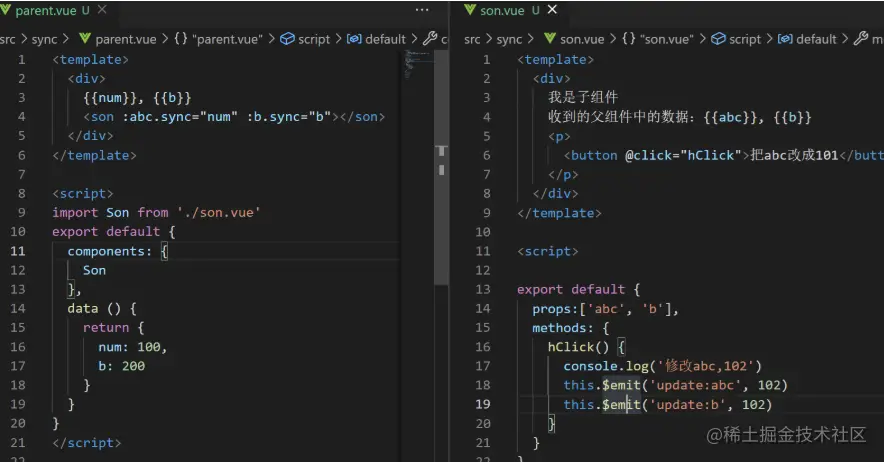884x462 pixels.
Task: Close the parent.vue tab
Action: point(102,10)
